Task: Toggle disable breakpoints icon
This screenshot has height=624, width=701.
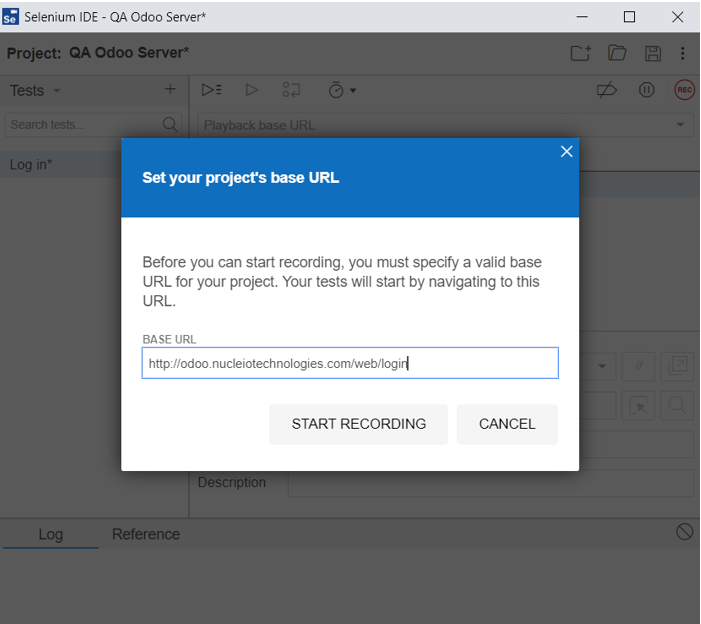Action: [607, 90]
